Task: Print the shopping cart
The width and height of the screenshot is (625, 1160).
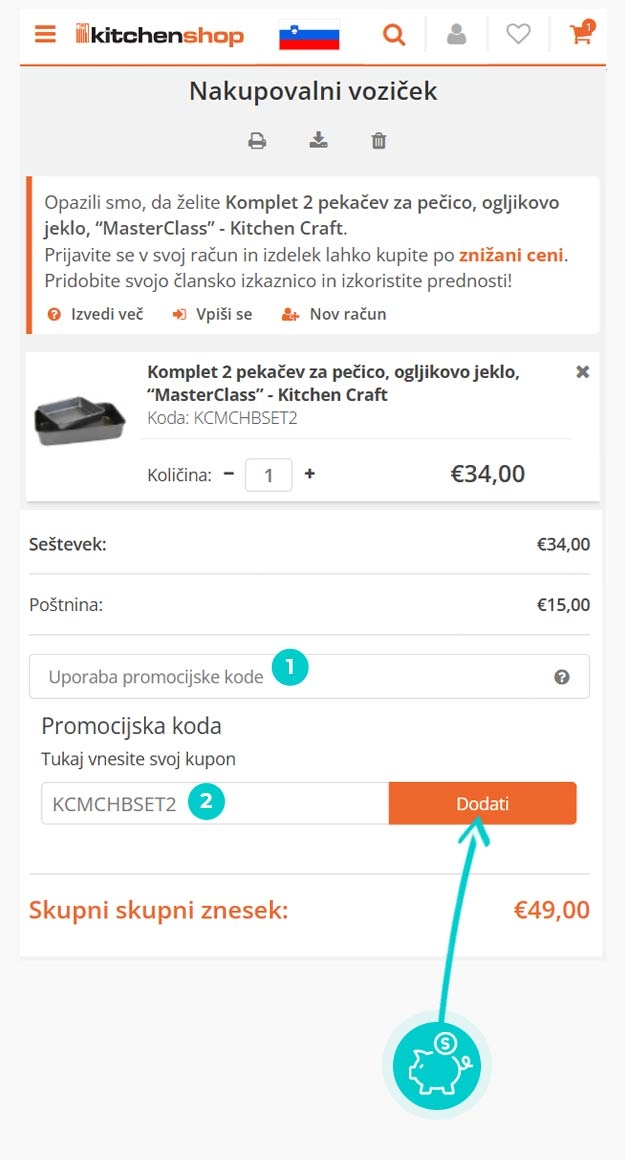Action: [257, 140]
